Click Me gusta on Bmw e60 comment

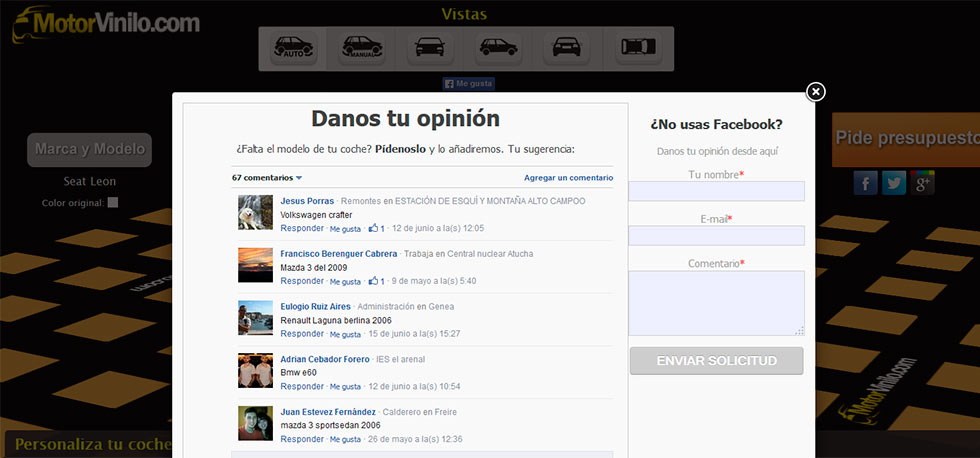[x=345, y=387]
